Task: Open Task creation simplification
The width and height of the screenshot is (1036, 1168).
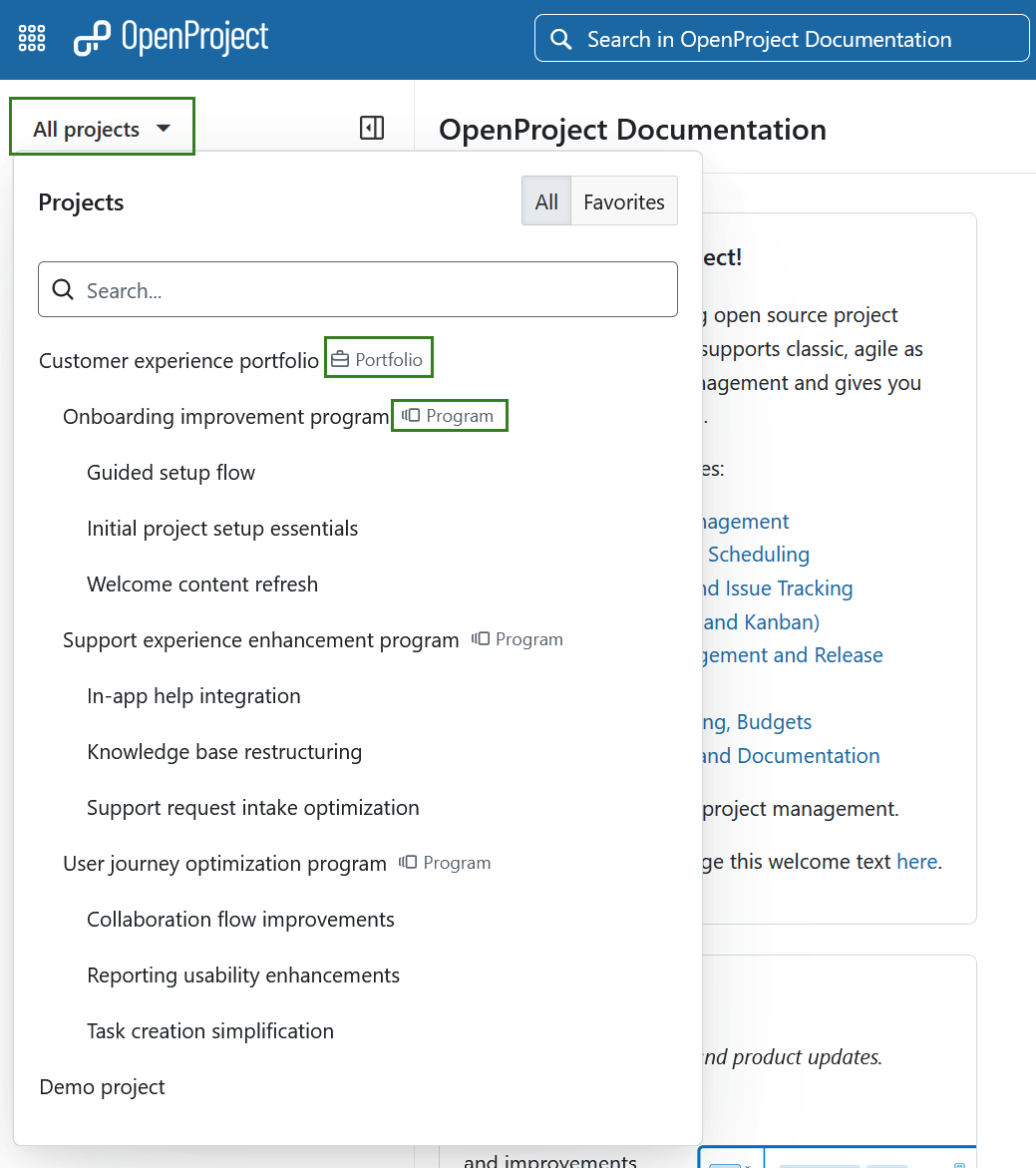Action: (209, 1030)
